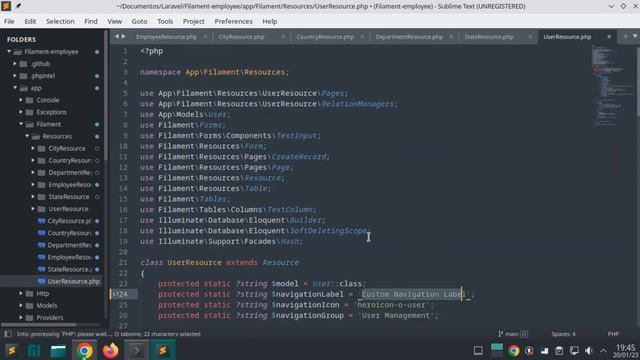Close the StateResource.php tab

point(530,37)
